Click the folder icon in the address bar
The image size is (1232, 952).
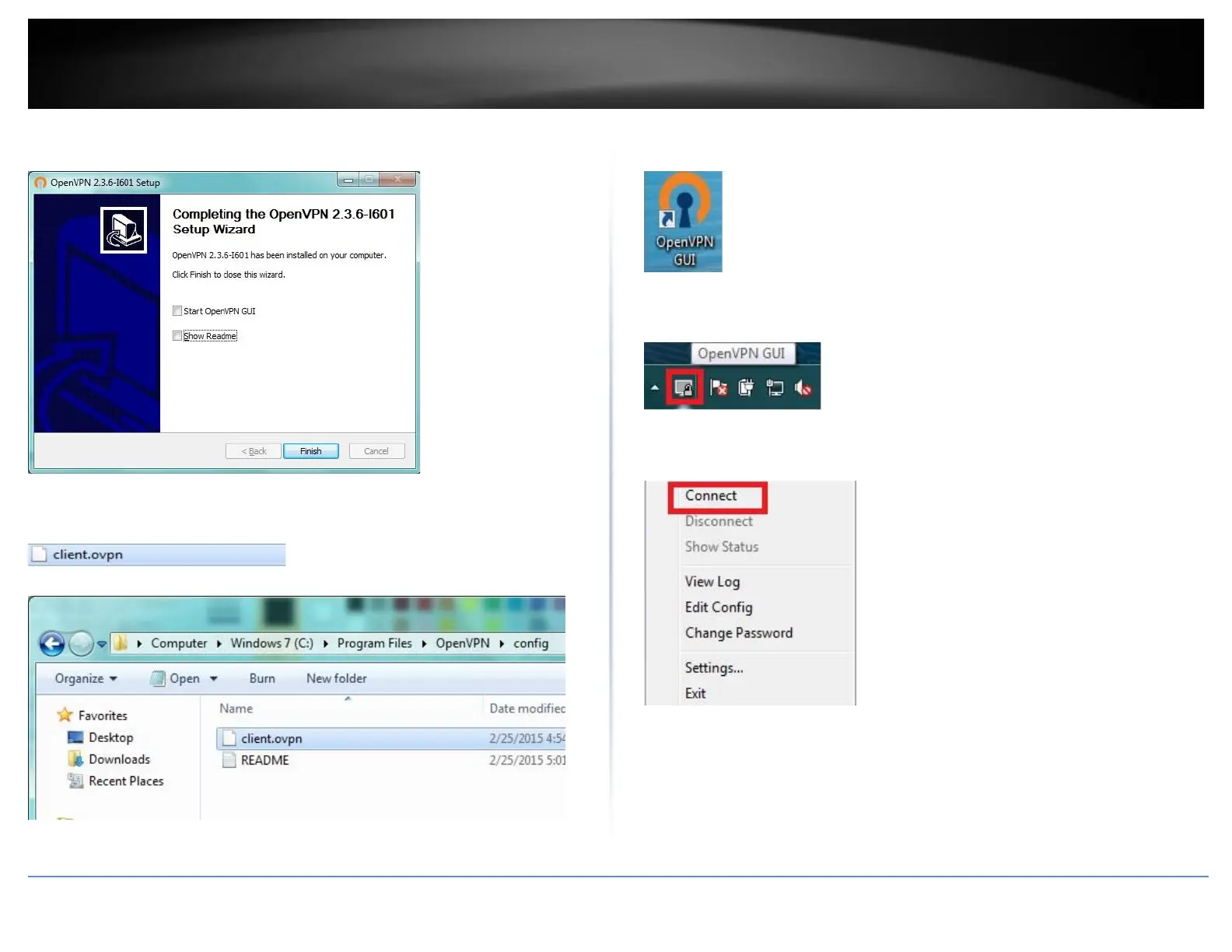(121, 643)
